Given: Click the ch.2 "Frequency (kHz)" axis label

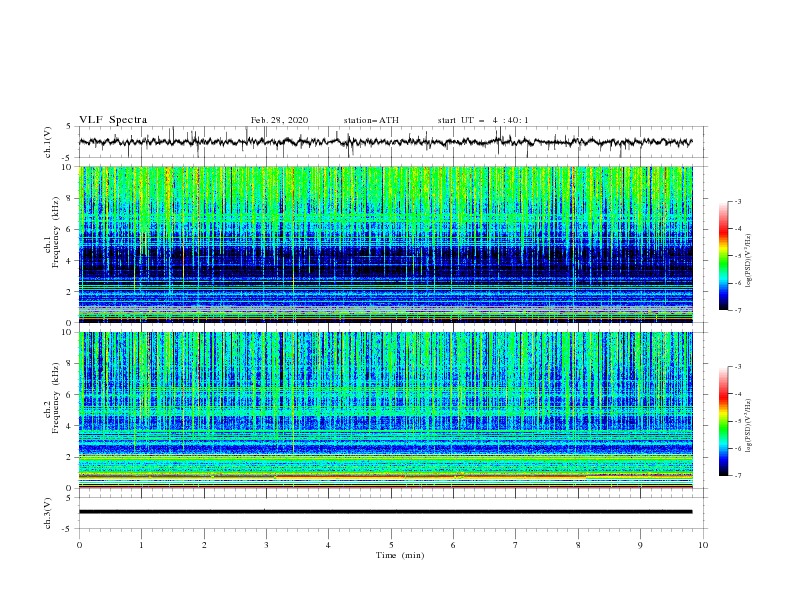Looking at the screenshot, I should pyautogui.click(x=55, y=398).
